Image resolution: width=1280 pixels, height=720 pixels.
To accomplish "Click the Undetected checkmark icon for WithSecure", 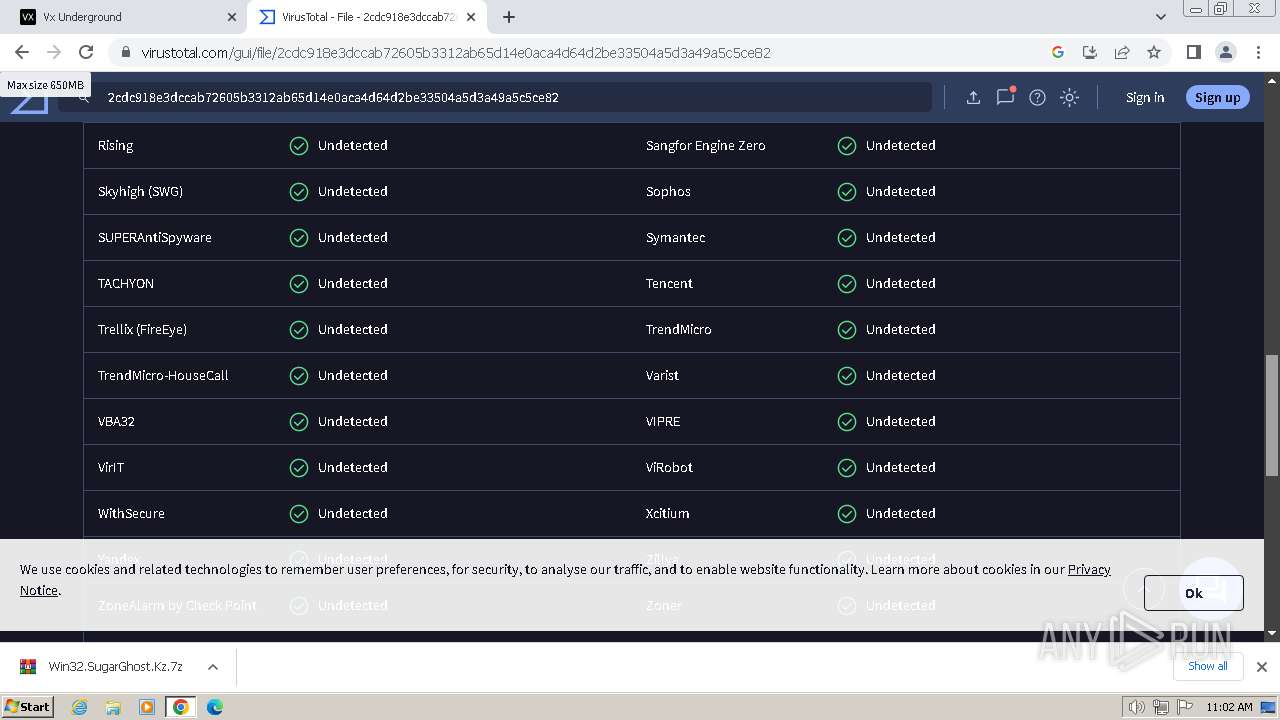I will (x=299, y=513).
